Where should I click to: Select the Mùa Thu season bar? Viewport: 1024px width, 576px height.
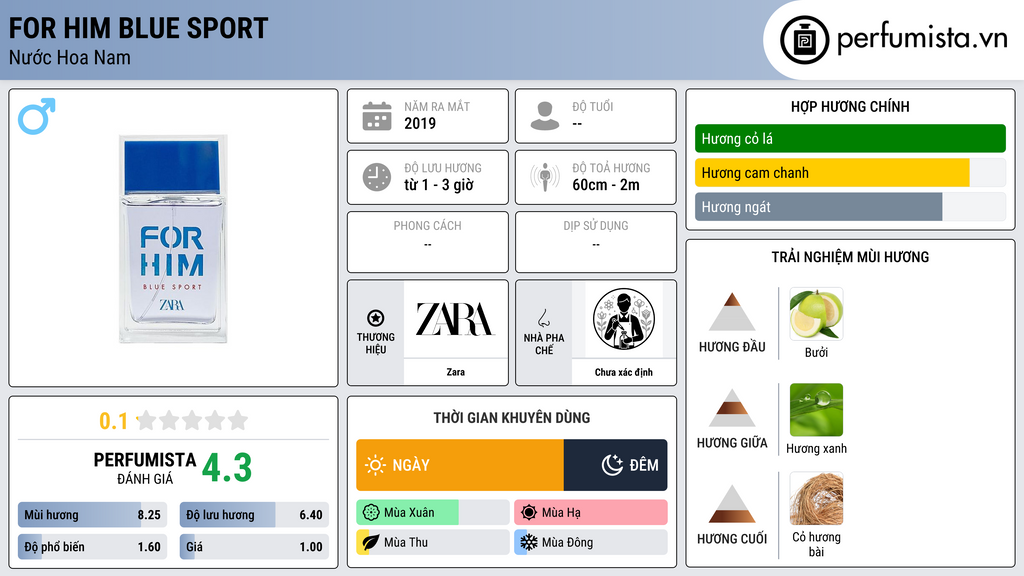pyautogui.click(x=432, y=542)
